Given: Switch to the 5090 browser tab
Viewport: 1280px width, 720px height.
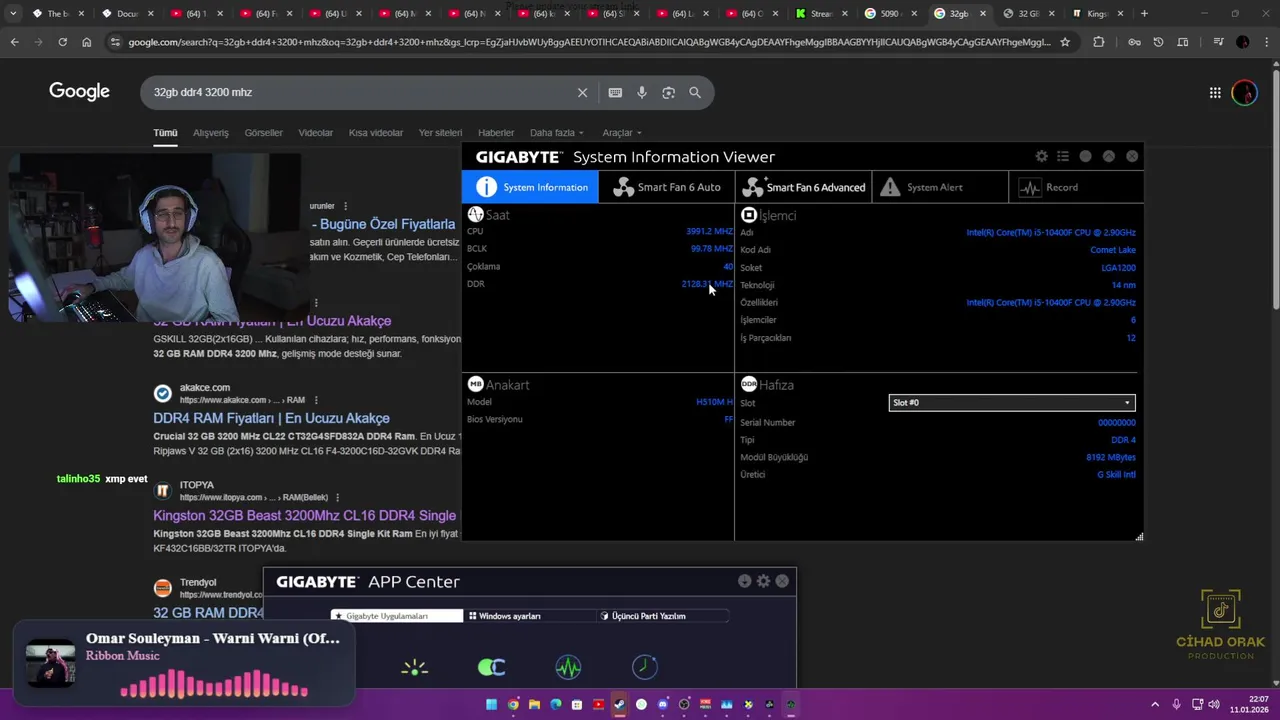Looking at the screenshot, I should [891, 13].
